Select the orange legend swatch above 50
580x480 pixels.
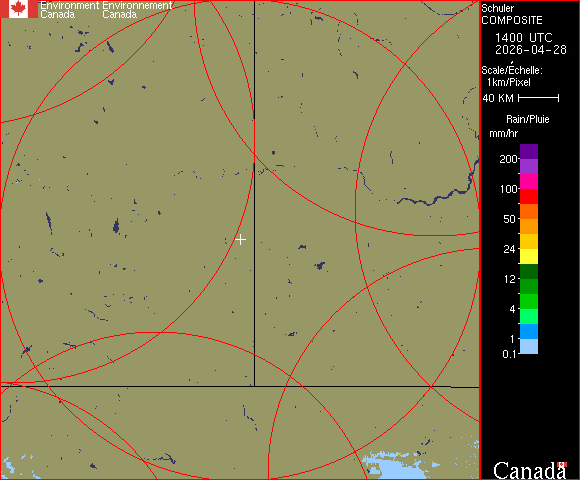point(529,212)
